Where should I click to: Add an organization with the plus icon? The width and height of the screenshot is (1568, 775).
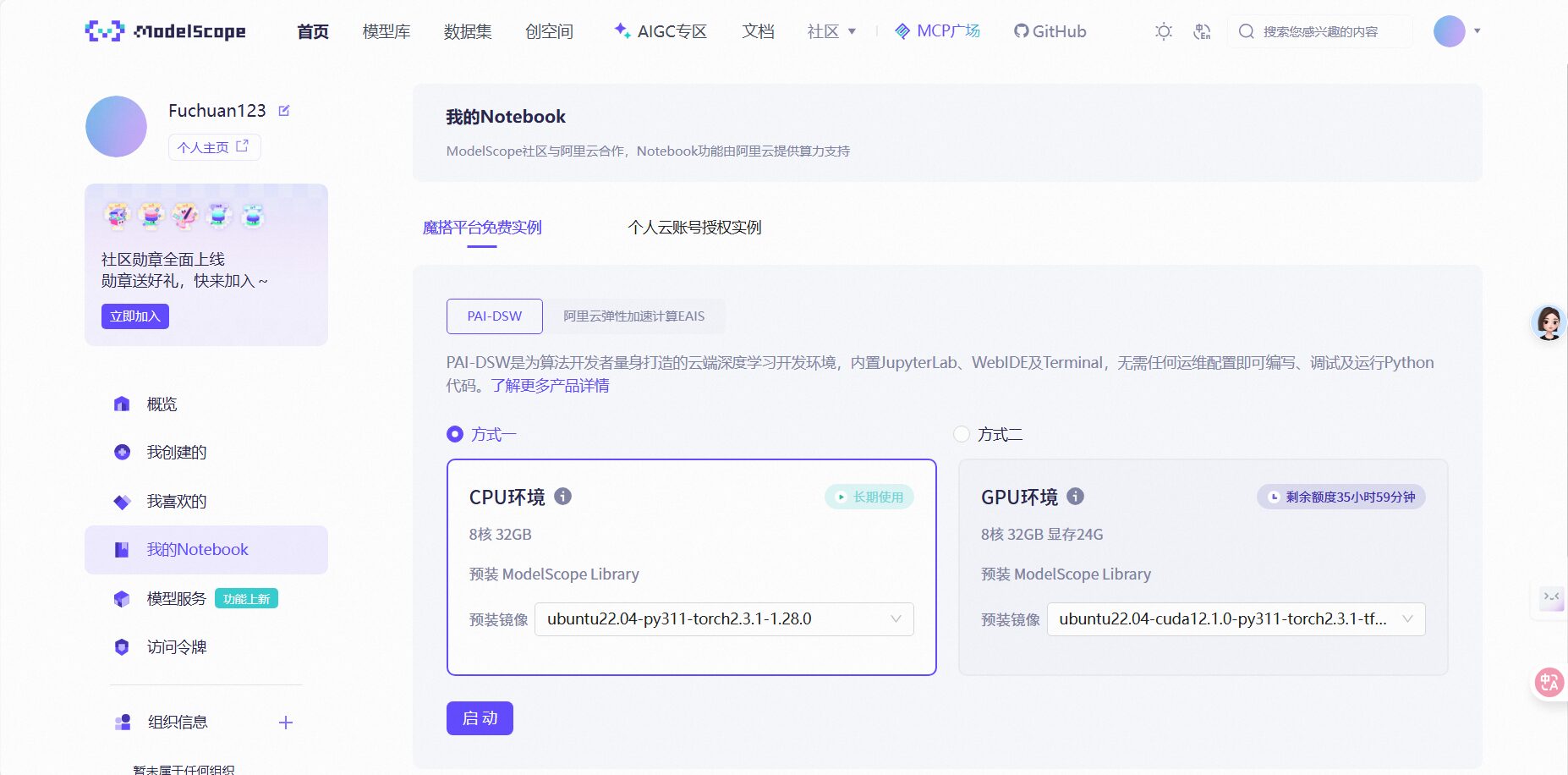[286, 723]
